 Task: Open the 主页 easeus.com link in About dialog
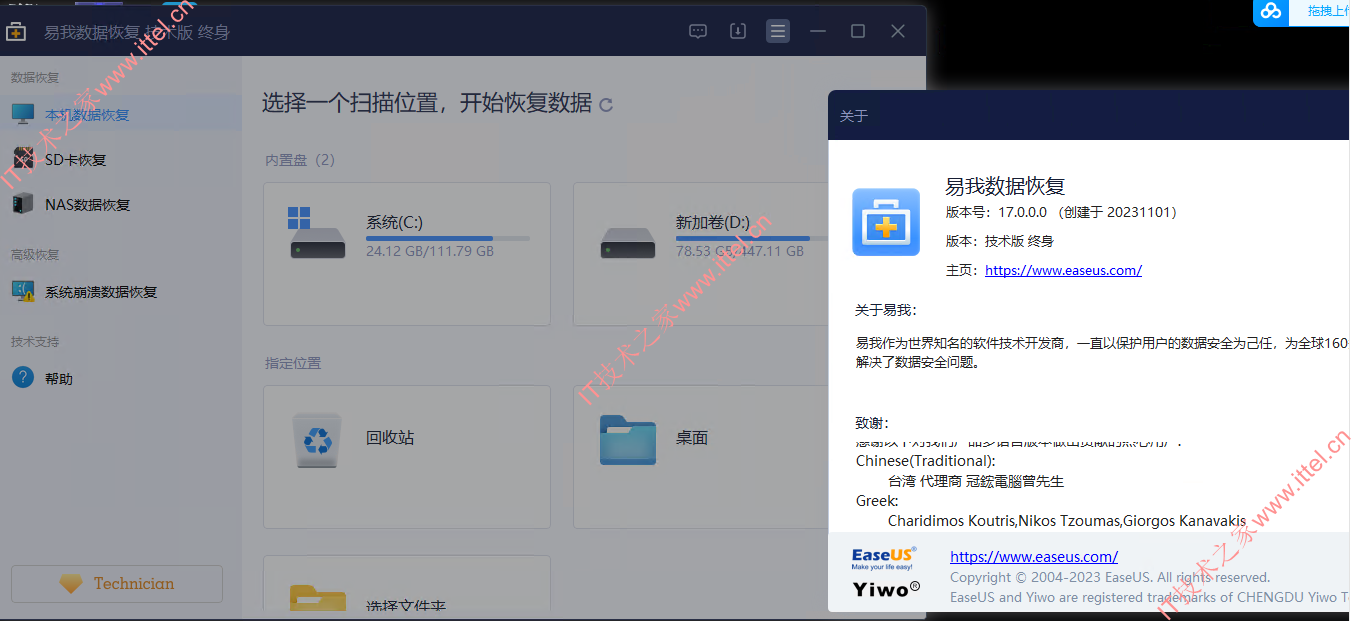tap(1063, 270)
